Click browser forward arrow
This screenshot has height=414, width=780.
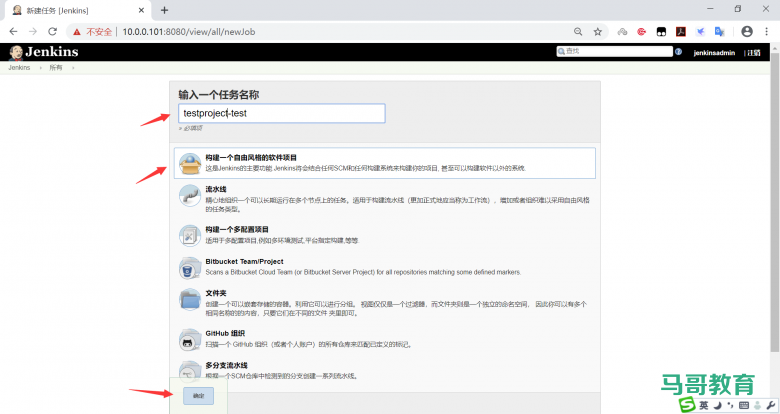point(33,31)
